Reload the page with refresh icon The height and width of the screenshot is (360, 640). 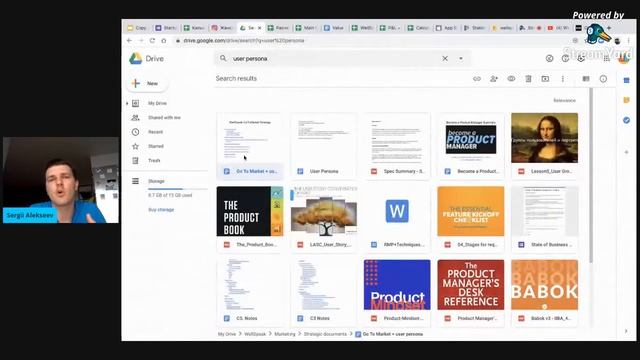pyautogui.click(x=152, y=40)
